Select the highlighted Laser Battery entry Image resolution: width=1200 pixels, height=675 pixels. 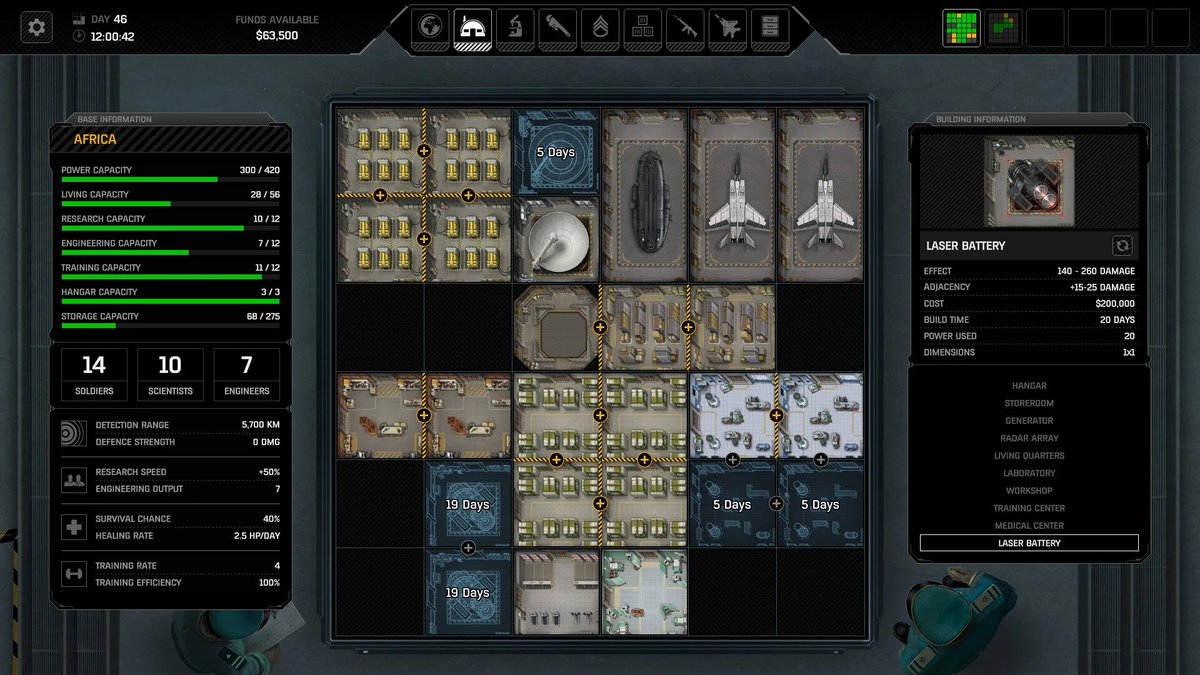[1027, 542]
